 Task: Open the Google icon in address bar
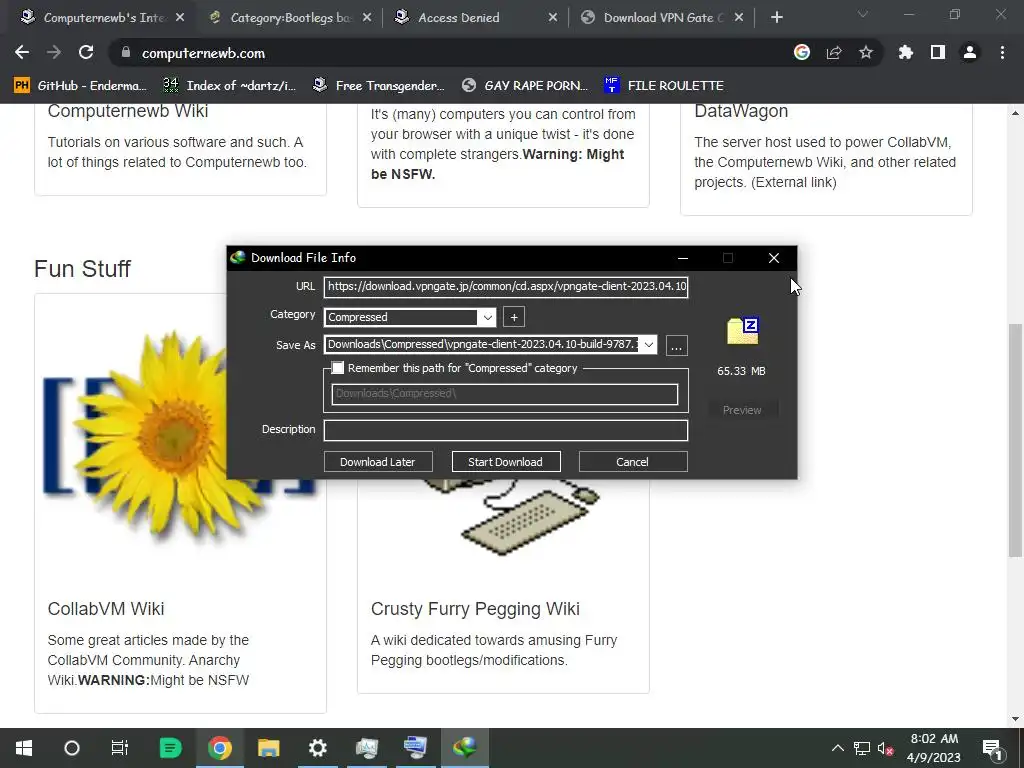coord(802,52)
